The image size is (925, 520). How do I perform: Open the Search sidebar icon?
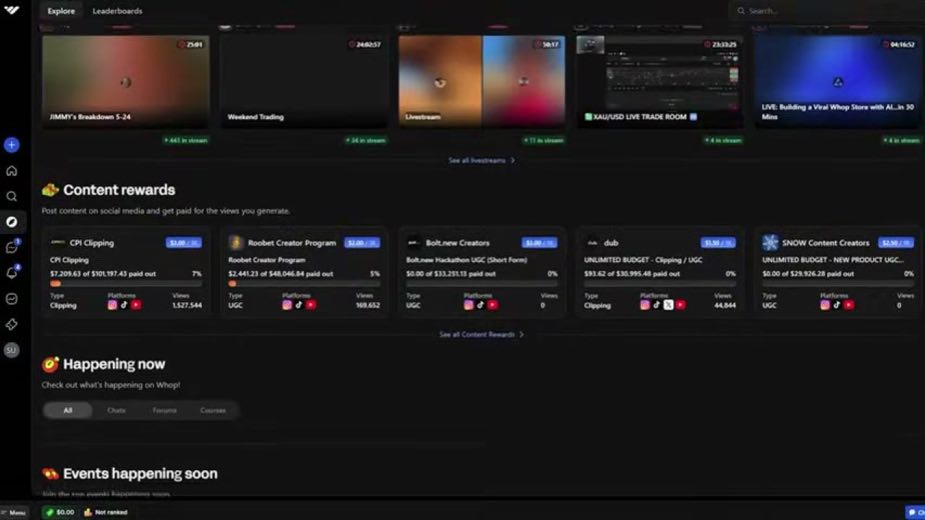coord(11,197)
